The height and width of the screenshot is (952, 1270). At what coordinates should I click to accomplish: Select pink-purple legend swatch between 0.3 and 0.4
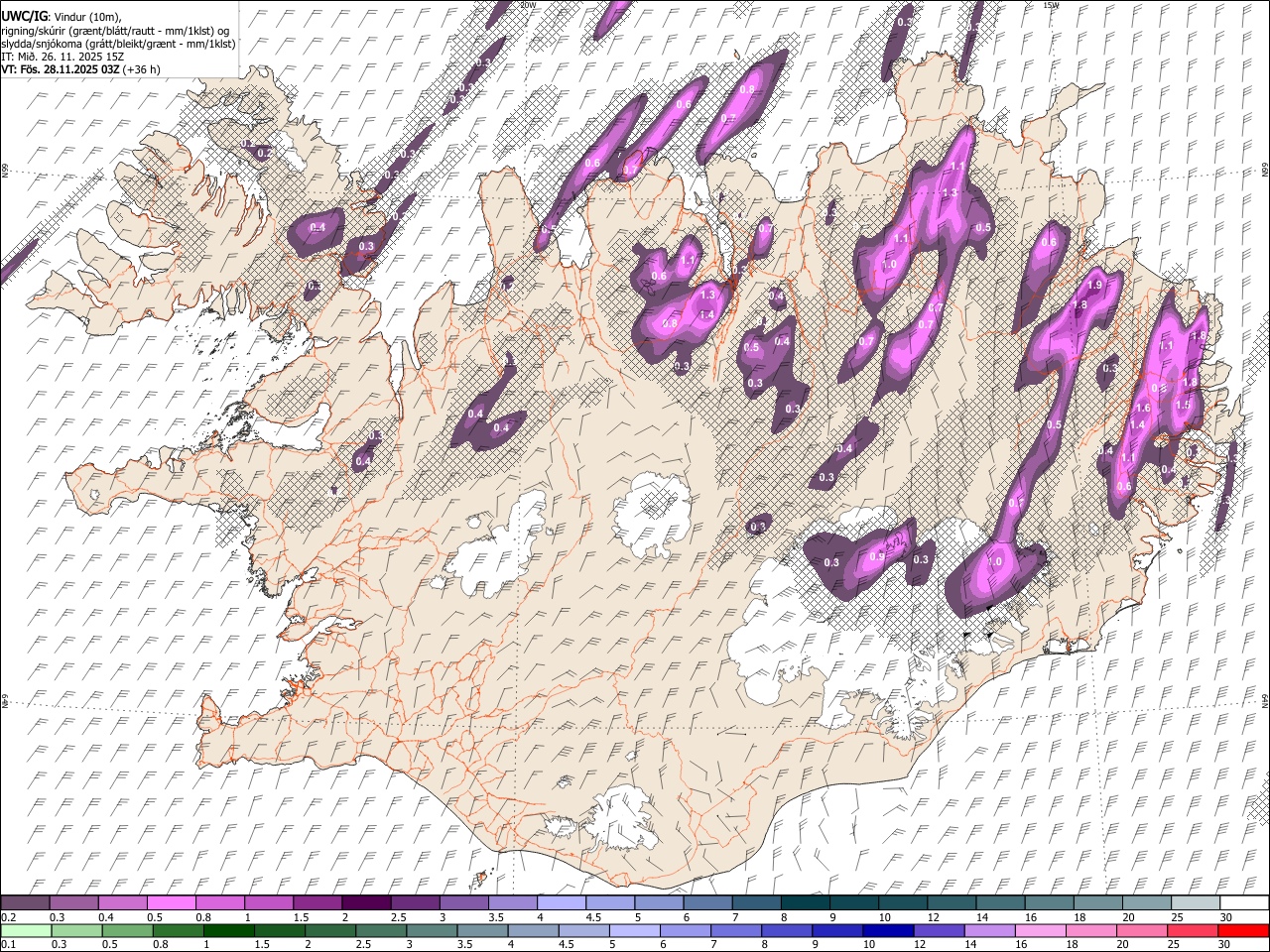pyautogui.click(x=74, y=902)
